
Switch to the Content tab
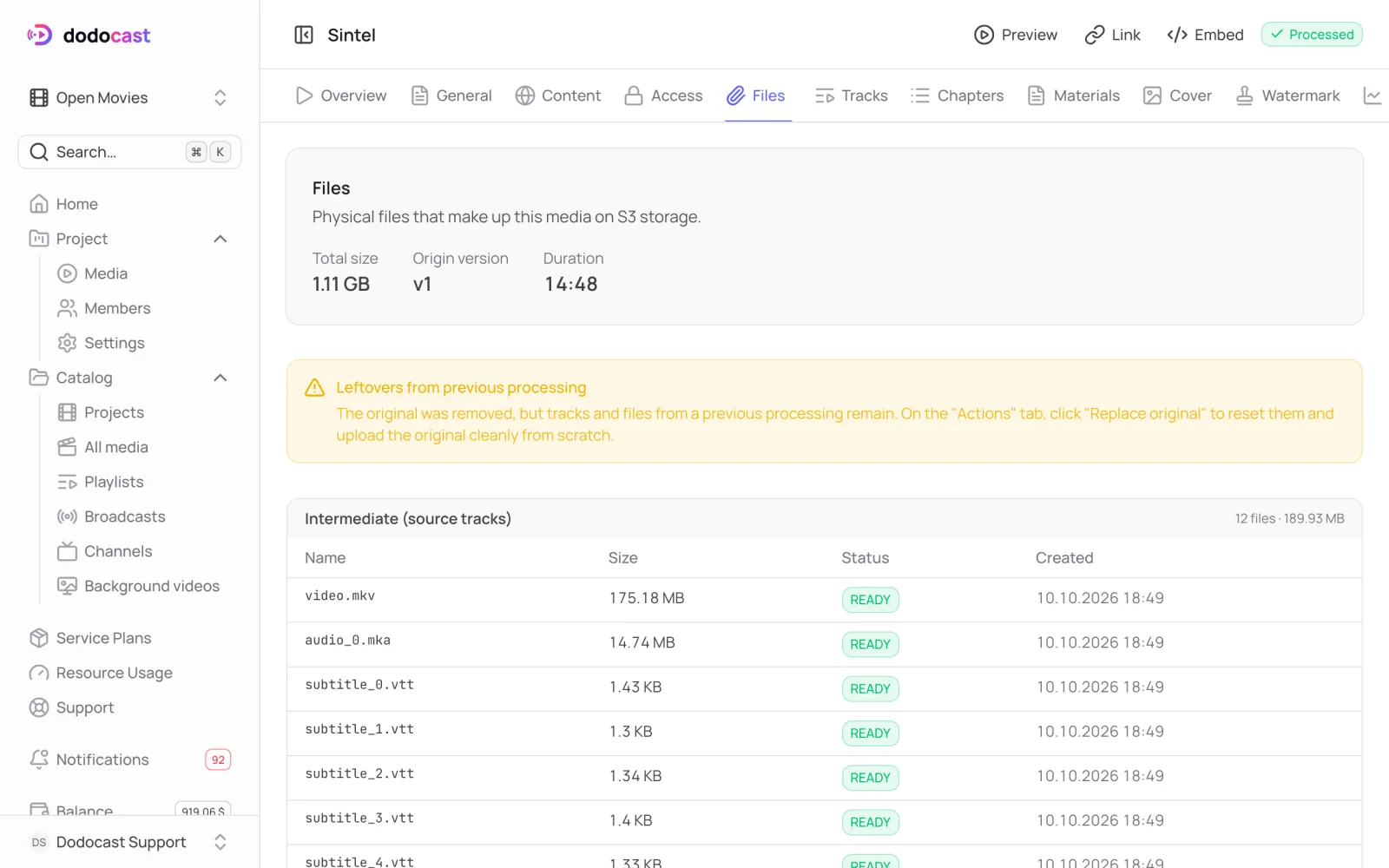[x=558, y=95]
